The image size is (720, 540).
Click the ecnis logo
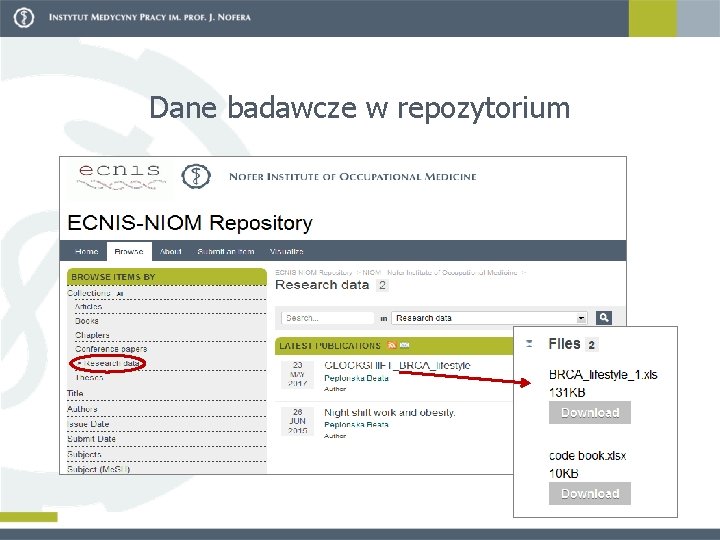(x=120, y=177)
